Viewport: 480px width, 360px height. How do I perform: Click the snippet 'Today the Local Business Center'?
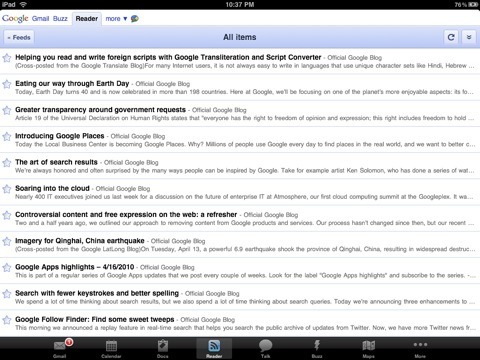pyautogui.click(x=244, y=144)
